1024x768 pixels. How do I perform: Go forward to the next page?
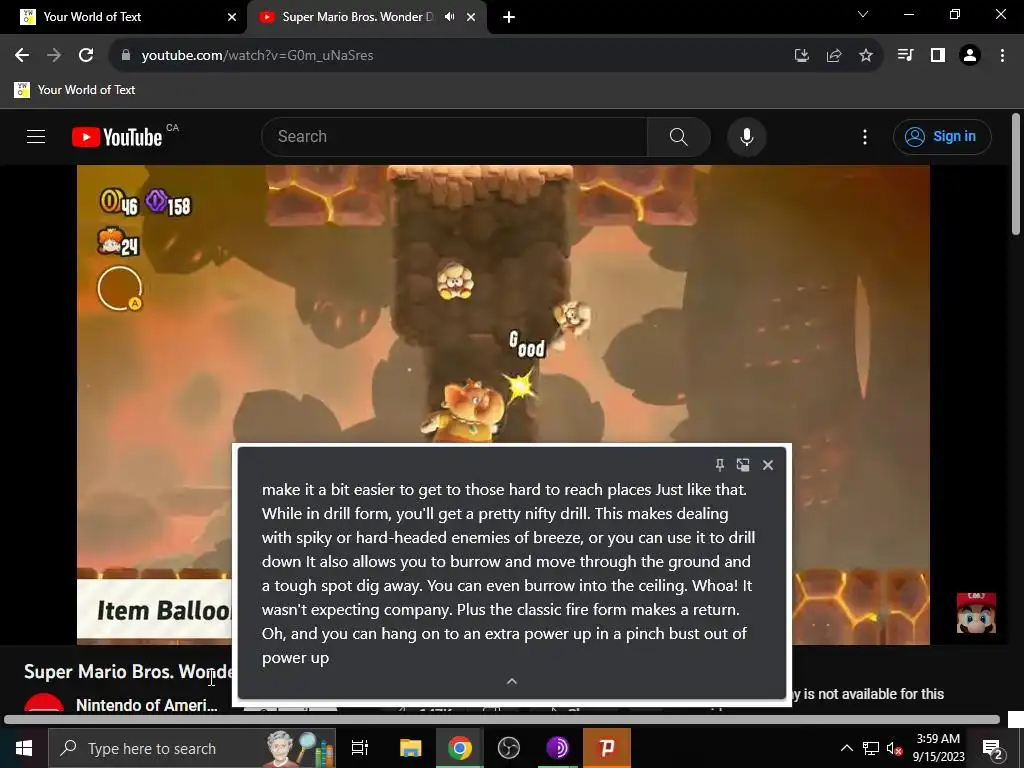[54, 56]
